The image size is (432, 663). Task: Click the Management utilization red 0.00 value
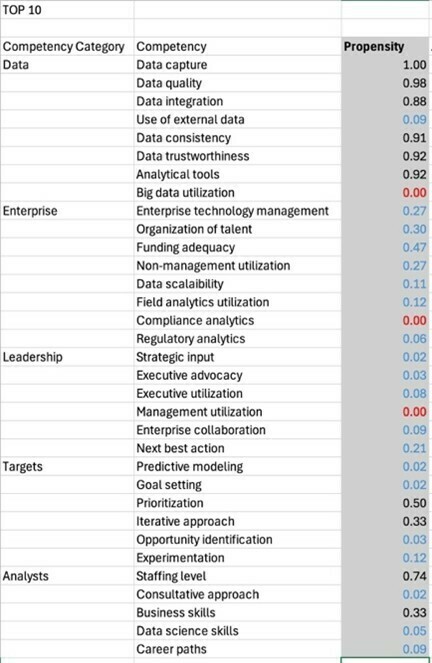(x=385, y=412)
